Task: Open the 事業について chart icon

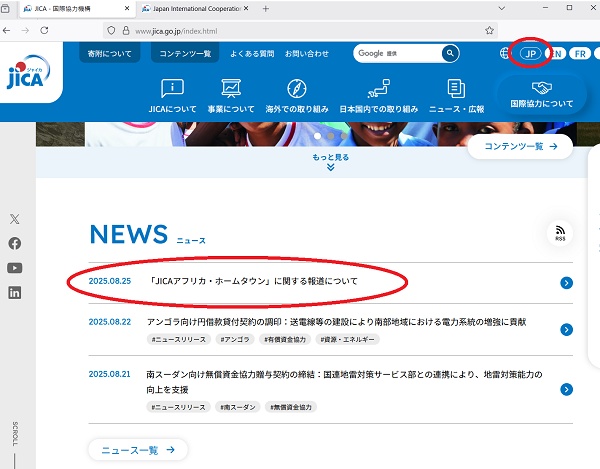Action: point(231,88)
